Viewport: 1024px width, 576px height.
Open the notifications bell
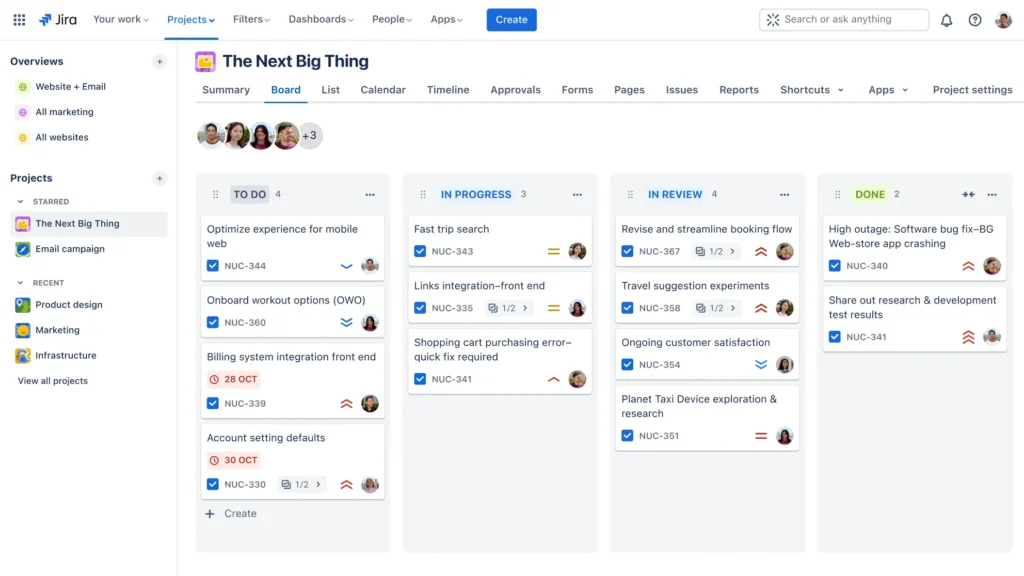(946, 20)
